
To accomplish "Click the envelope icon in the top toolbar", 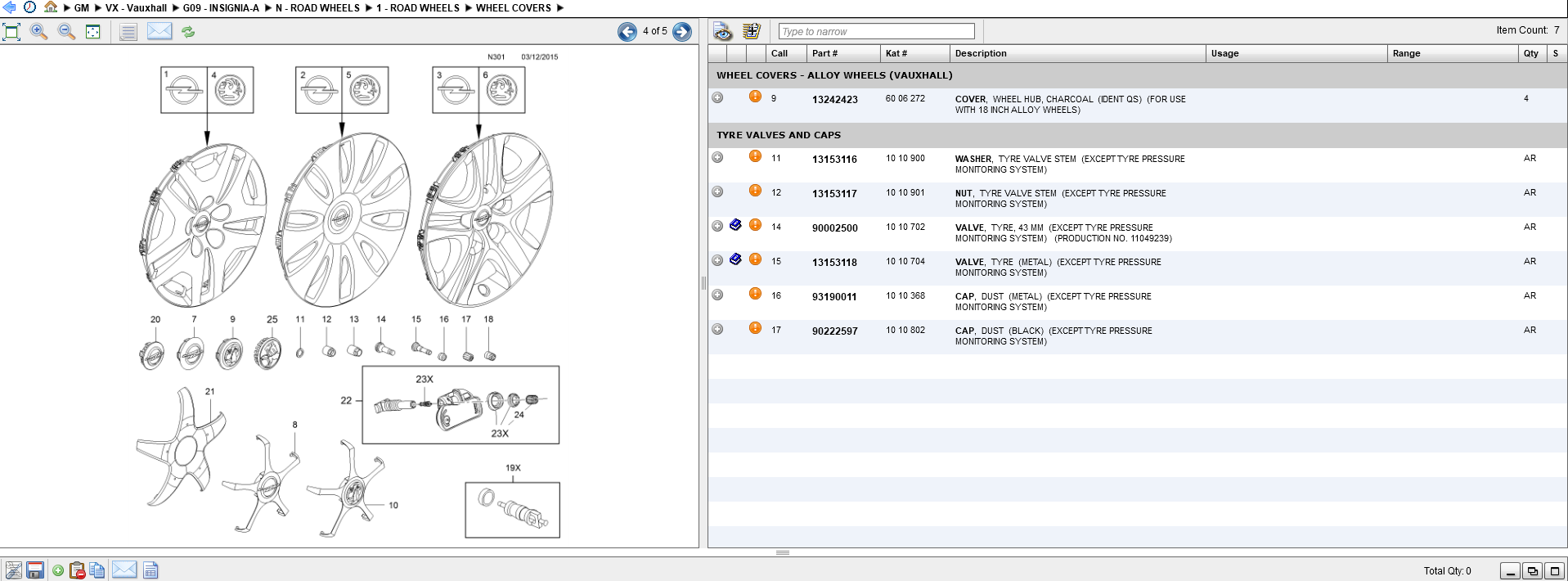I will point(159,32).
